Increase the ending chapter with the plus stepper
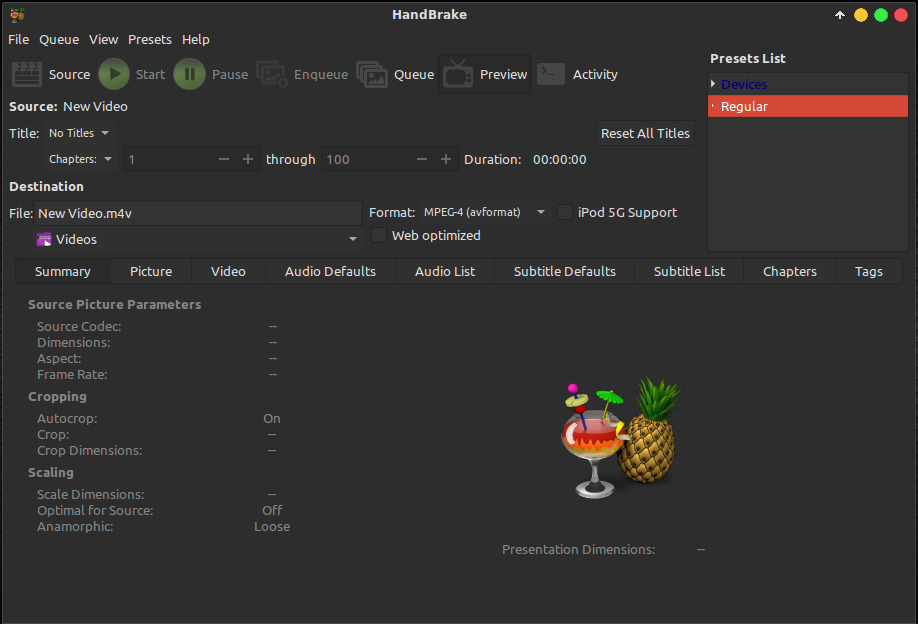The height and width of the screenshot is (624, 918). [446, 158]
